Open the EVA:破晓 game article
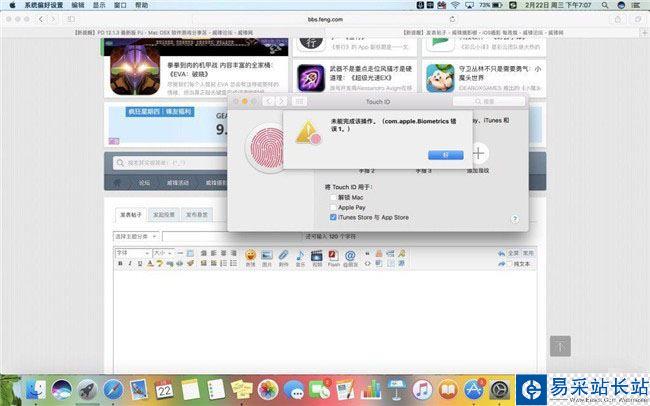The height and width of the screenshot is (406, 650). pos(222,70)
